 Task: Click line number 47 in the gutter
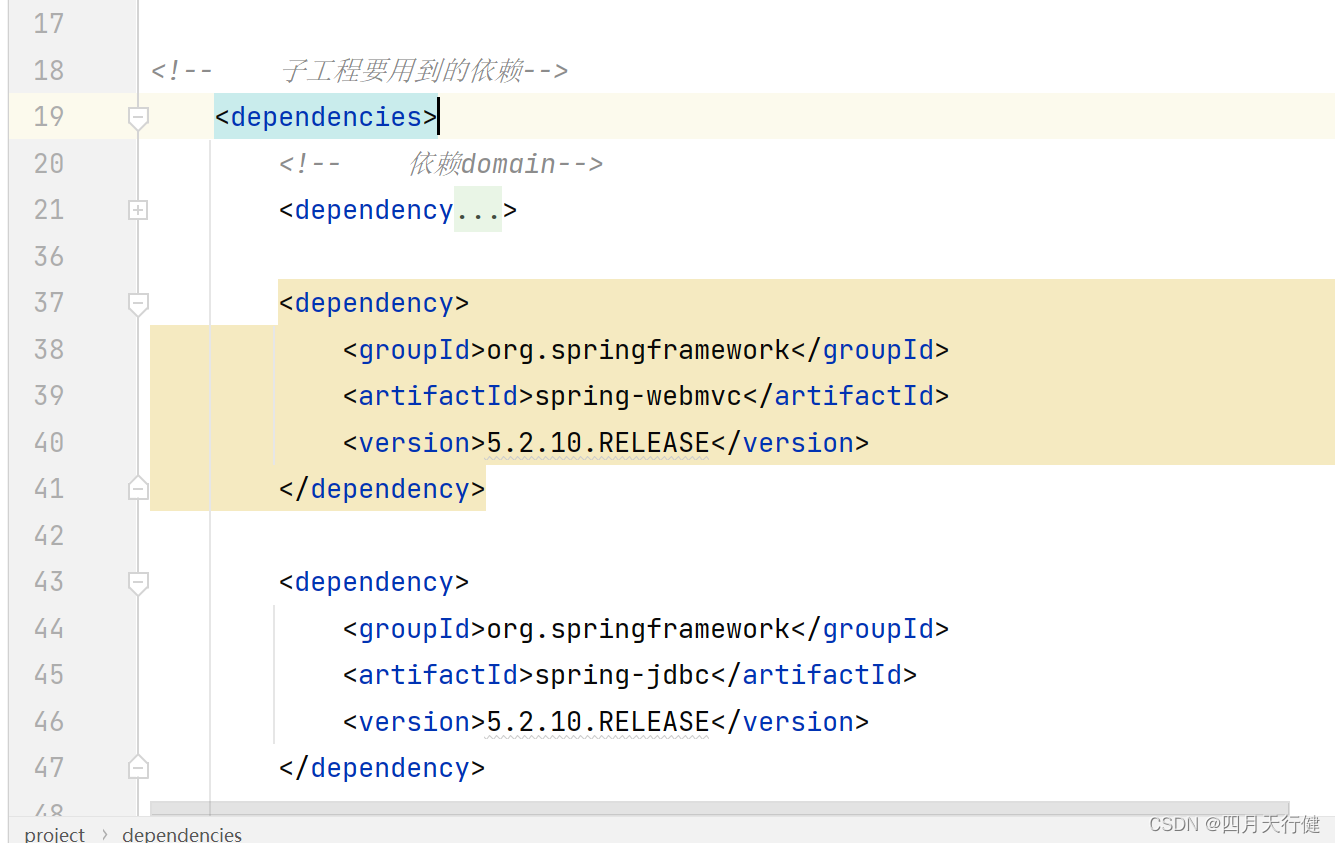click(49, 768)
